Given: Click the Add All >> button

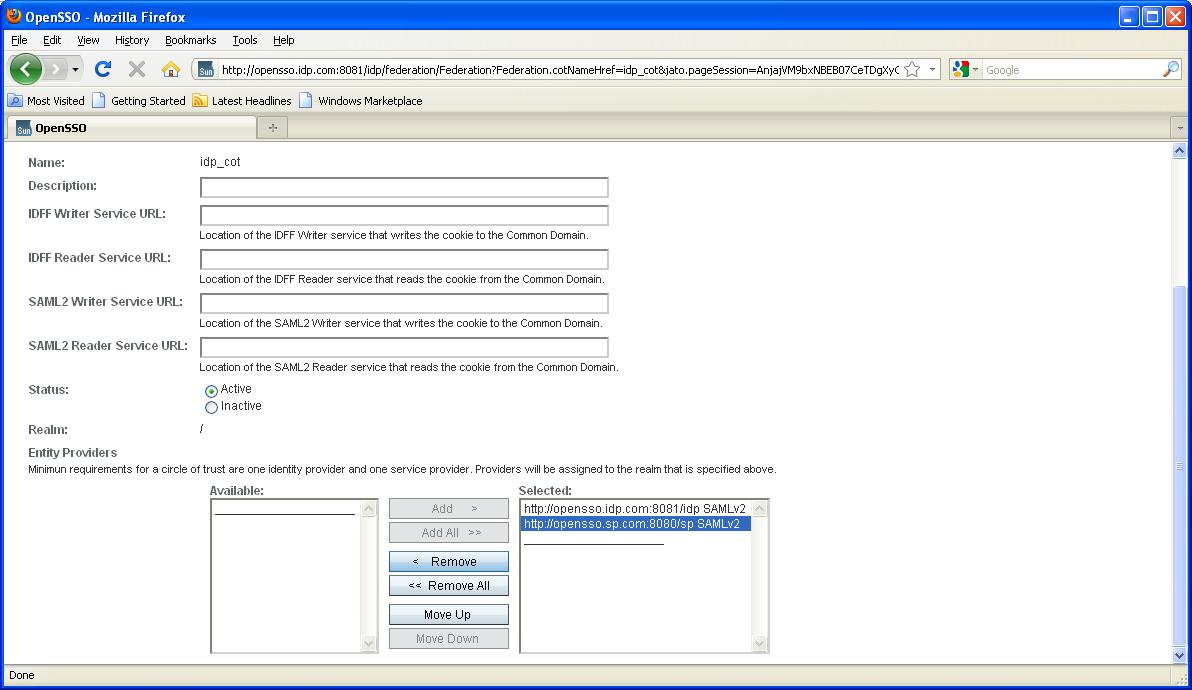Looking at the screenshot, I should click(x=449, y=533).
